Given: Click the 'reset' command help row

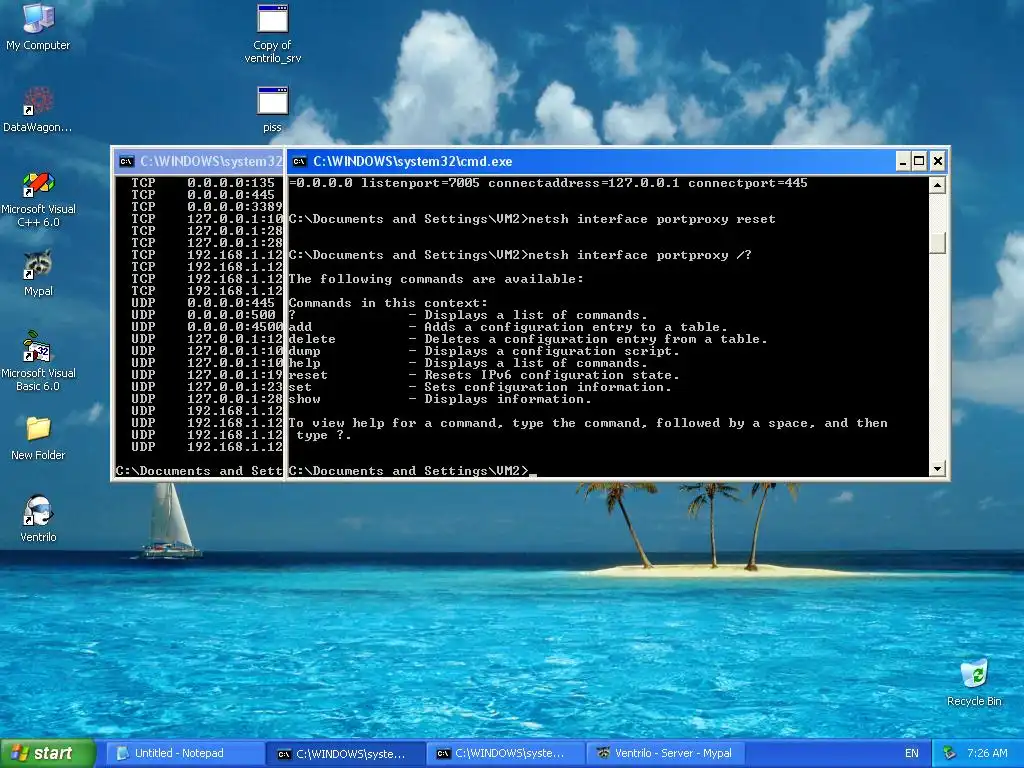Looking at the screenshot, I should click(x=484, y=376).
